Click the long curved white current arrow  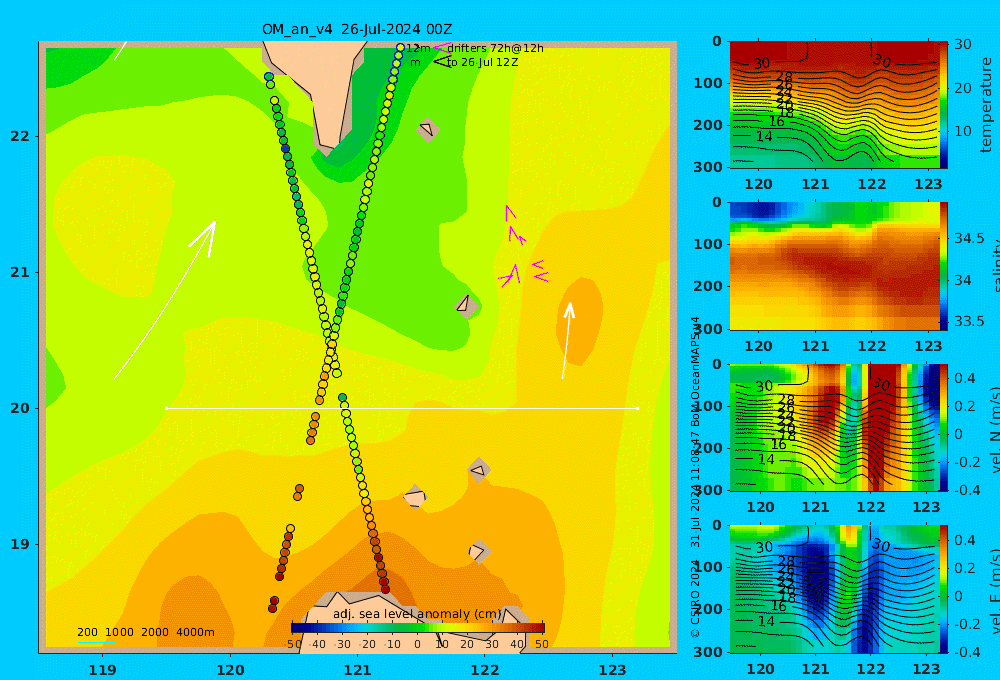[165, 300]
